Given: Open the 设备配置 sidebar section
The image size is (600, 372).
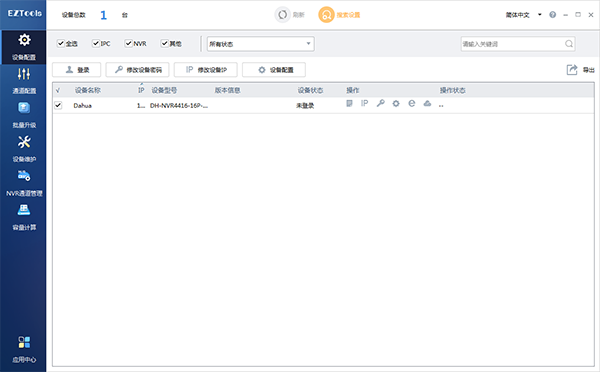Looking at the screenshot, I should [24, 47].
